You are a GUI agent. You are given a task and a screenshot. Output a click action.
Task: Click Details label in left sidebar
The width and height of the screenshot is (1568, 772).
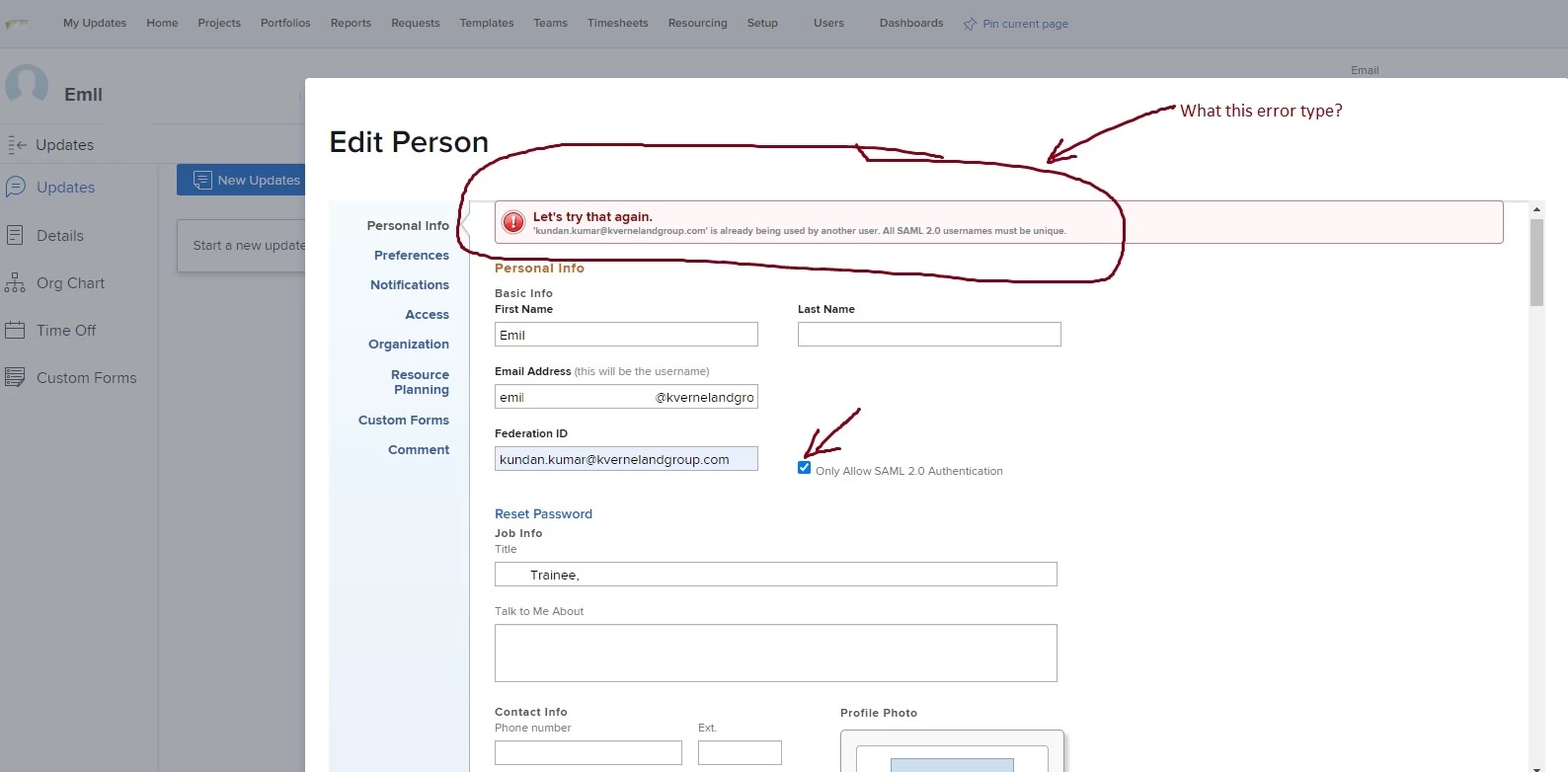click(60, 235)
